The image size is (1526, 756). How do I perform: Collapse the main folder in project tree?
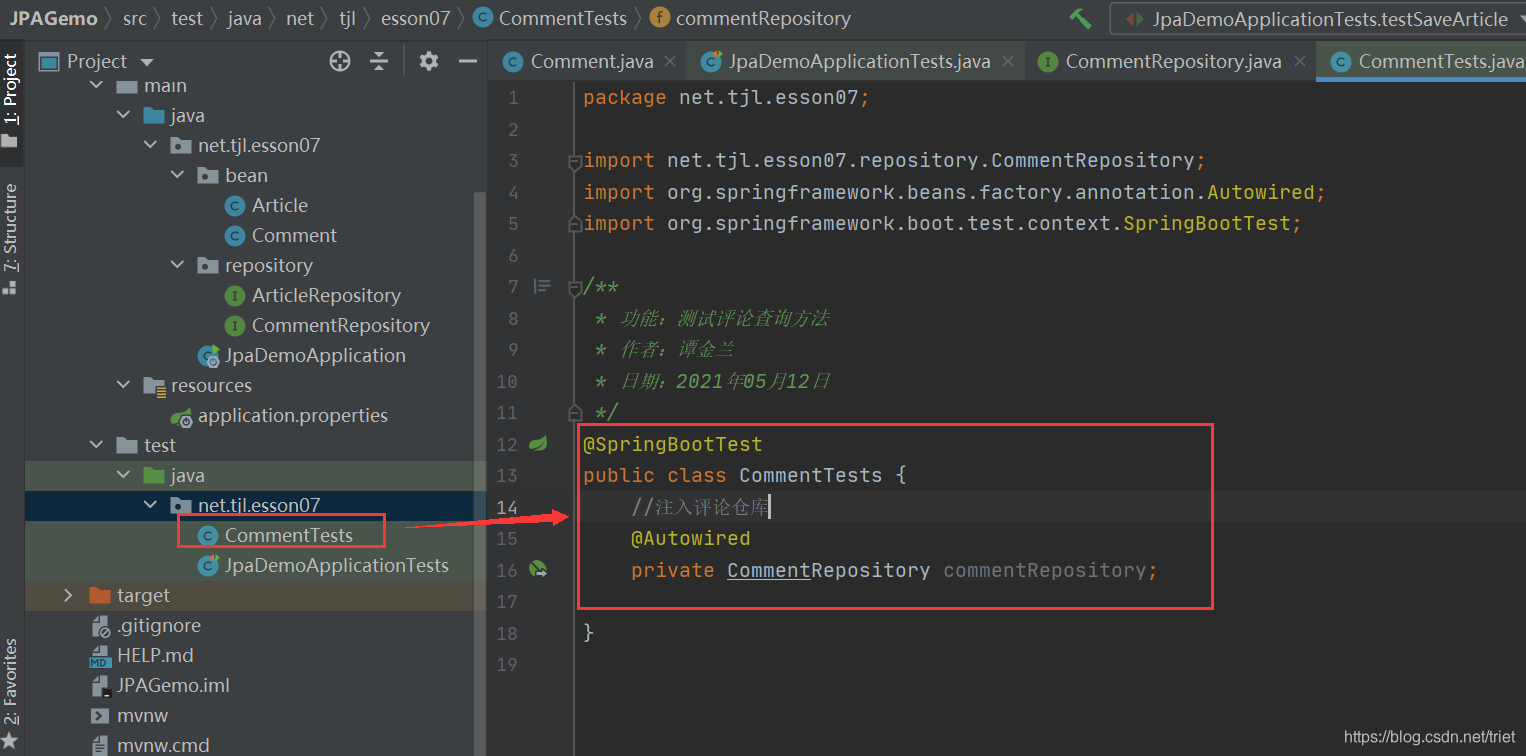tap(97, 86)
